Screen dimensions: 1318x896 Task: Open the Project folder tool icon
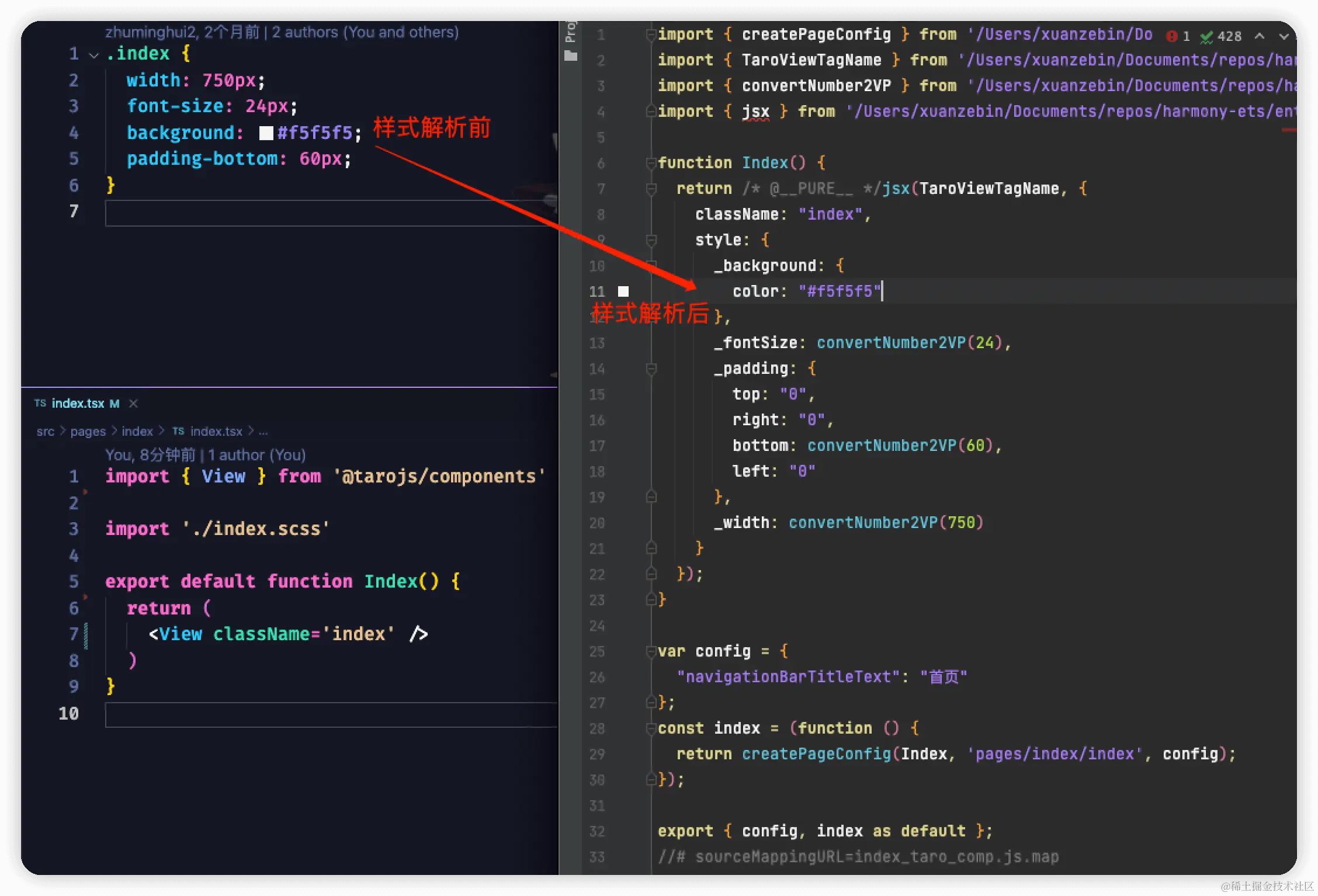tap(571, 56)
